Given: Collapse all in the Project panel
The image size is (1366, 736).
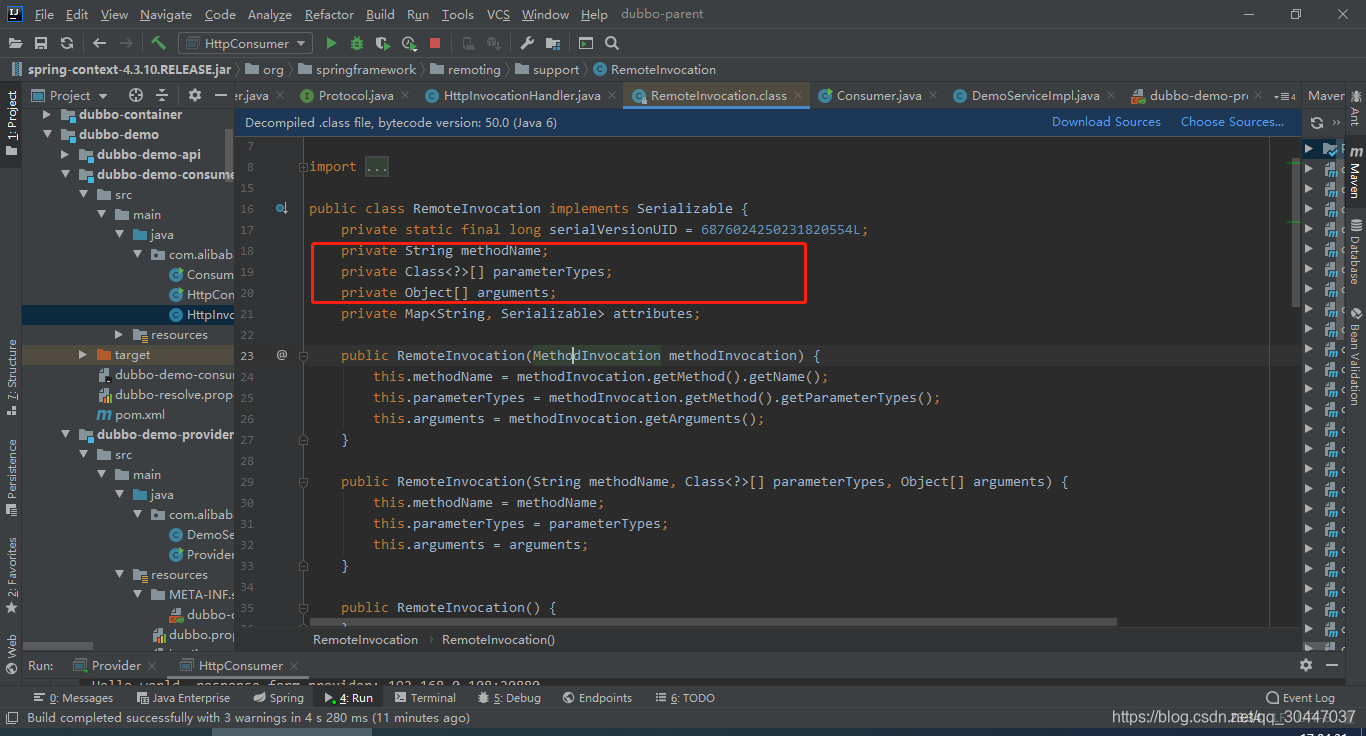Looking at the screenshot, I should 162,95.
